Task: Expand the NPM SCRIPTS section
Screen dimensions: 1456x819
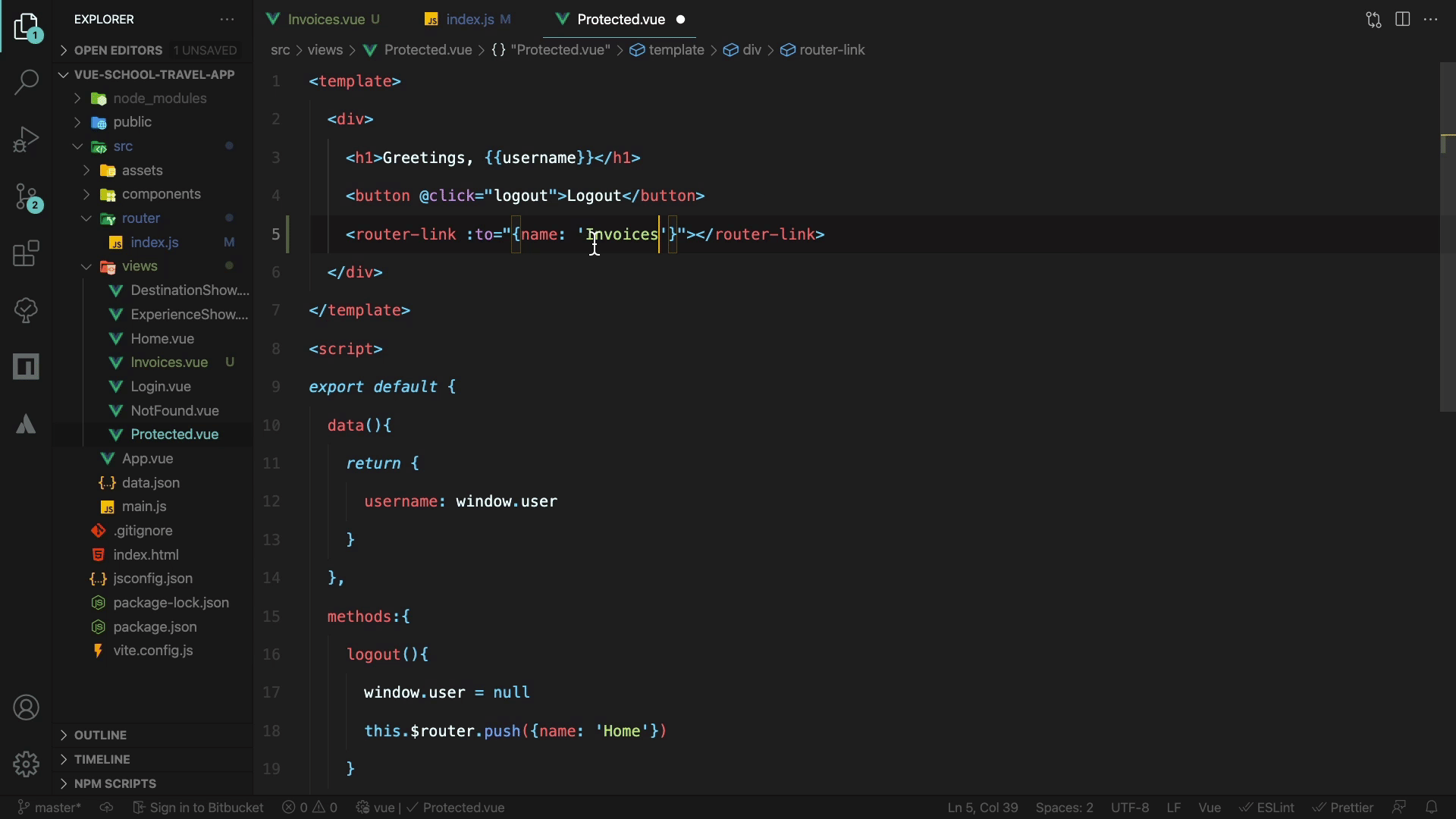Action: pos(115,783)
